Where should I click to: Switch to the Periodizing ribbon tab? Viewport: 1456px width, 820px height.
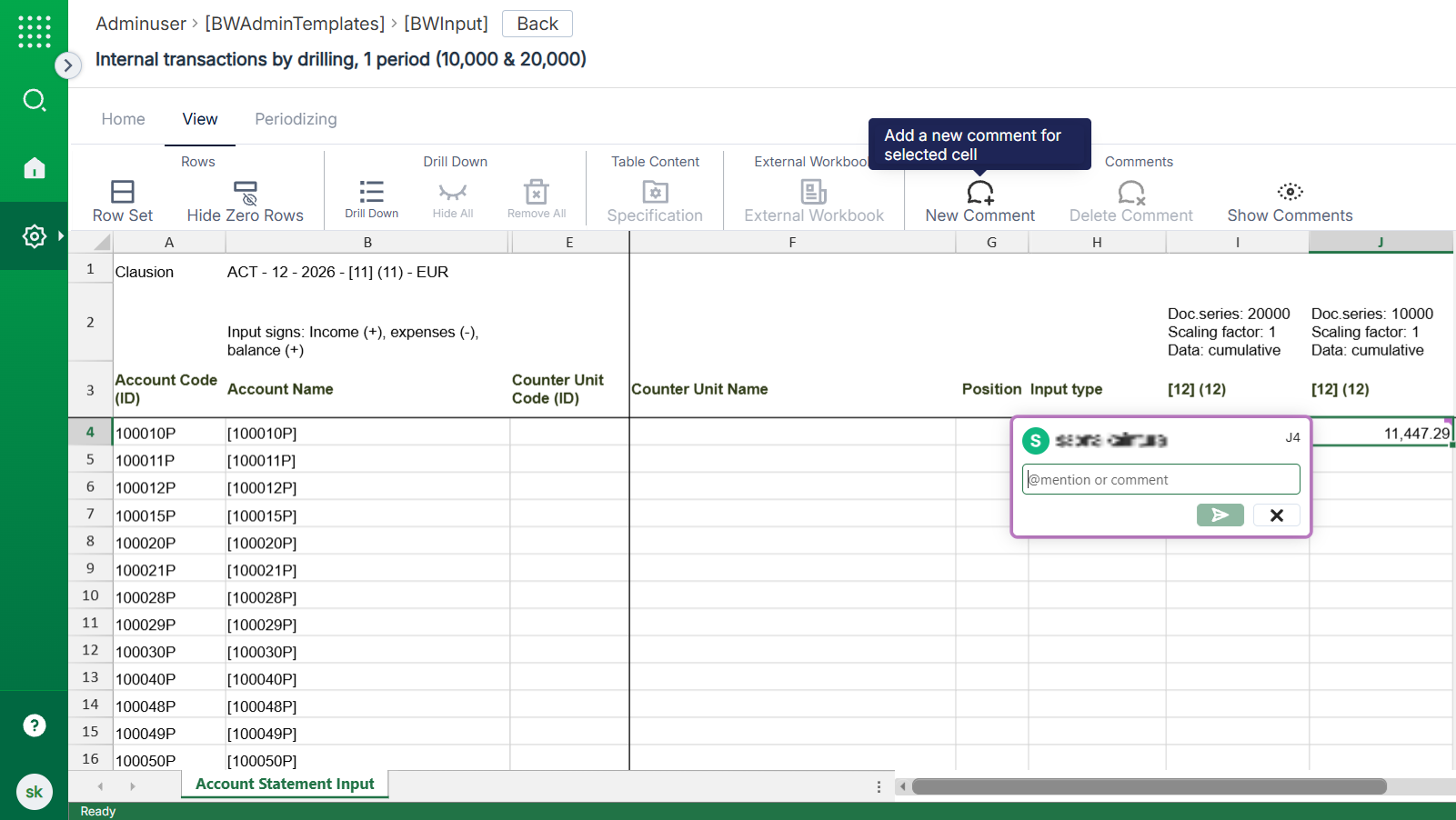[x=296, y=119]
